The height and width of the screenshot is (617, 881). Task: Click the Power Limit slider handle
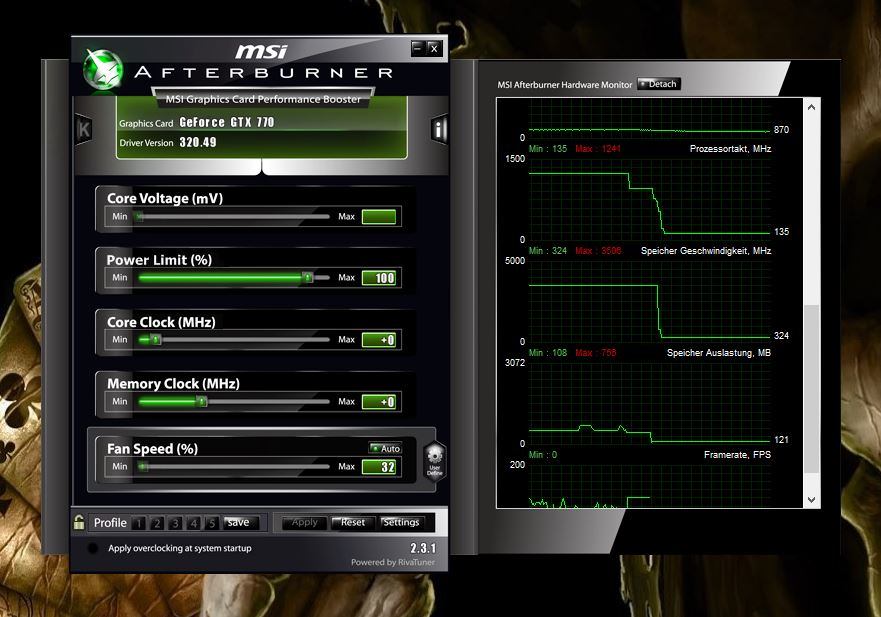(307, 278)
